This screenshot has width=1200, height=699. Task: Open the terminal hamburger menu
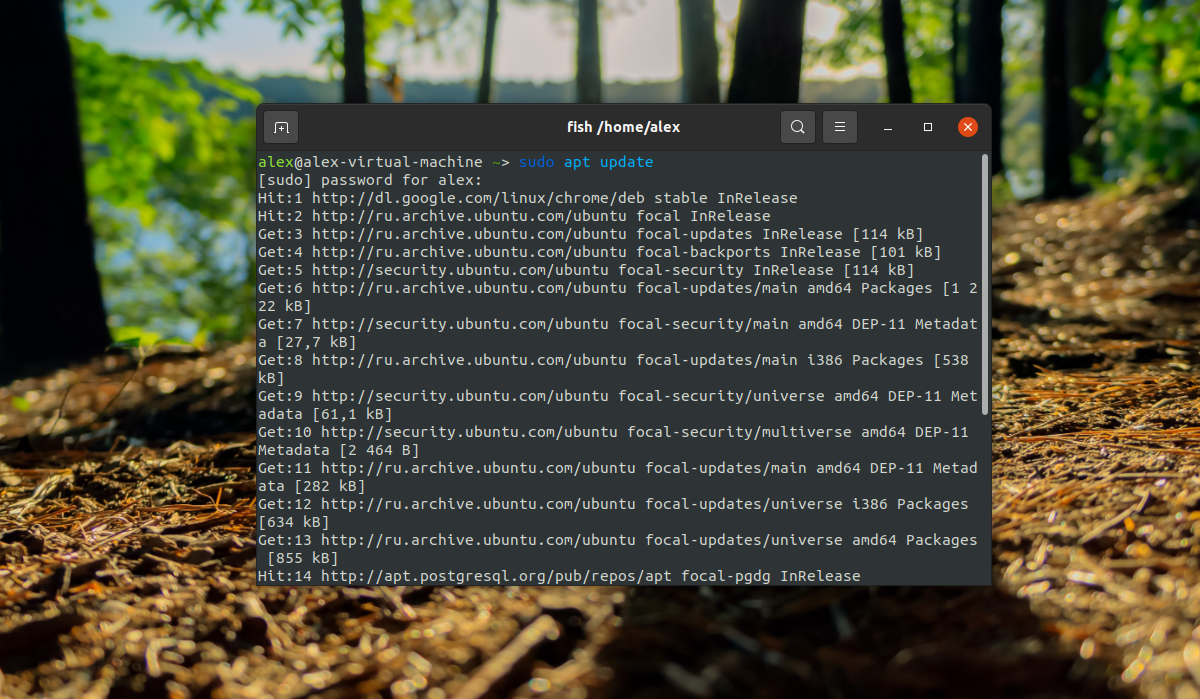tap(840, 127)
